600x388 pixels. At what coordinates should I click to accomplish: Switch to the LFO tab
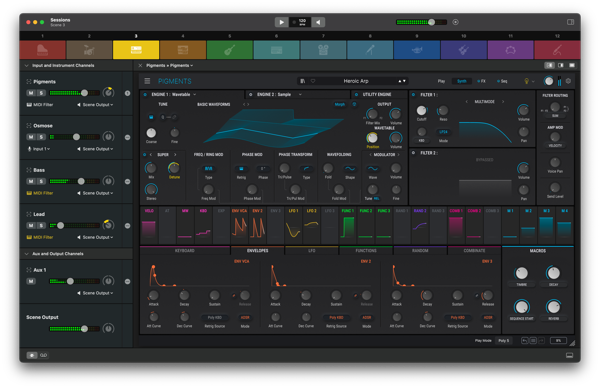point(312,251)
